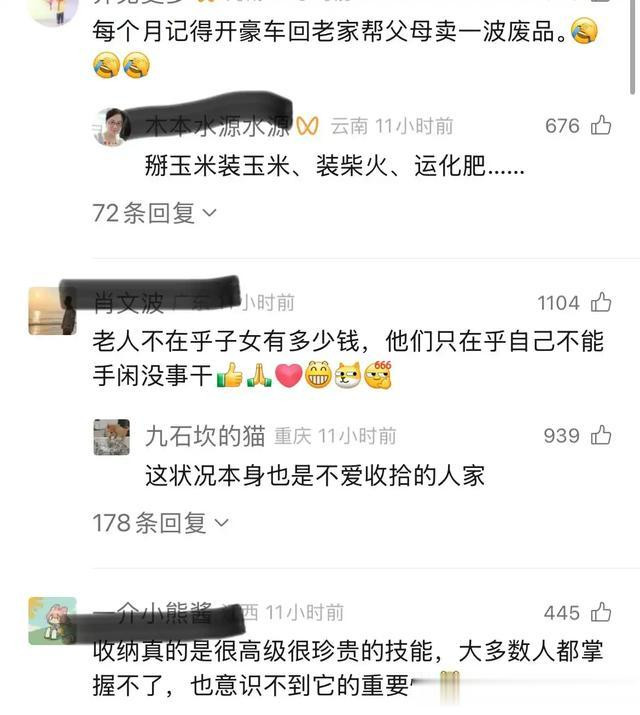Tap the gold badge beside 木本水源水源
Image resolution: width=640 pixels, height=715 pixels.
pyautogui.click(x=307, y=126)
